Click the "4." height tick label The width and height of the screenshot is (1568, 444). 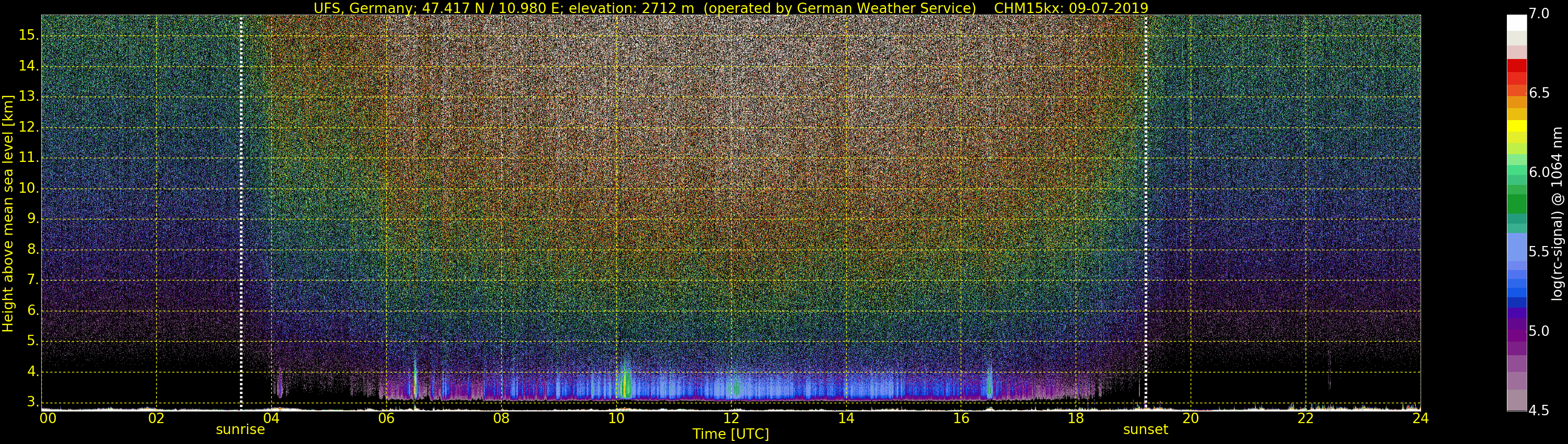coord(32,371)
